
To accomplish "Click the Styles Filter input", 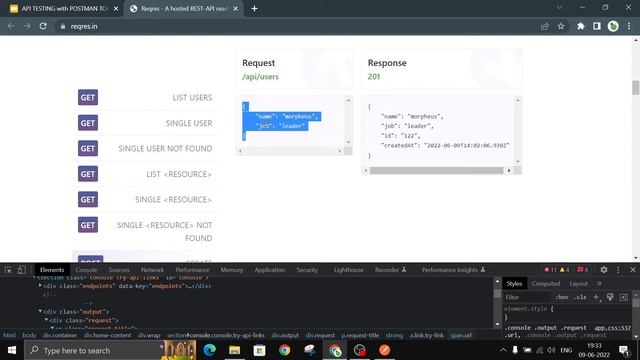I will 527,297.
